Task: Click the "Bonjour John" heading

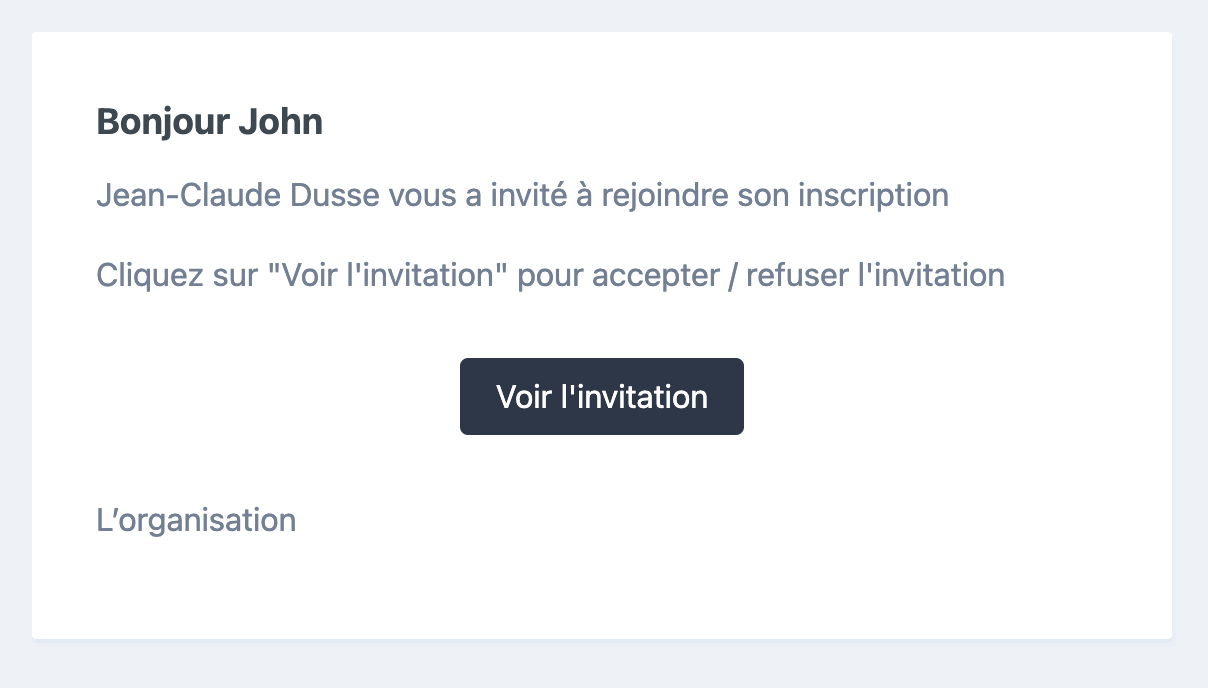Action: pyautogui.click(x=209, y=122)
